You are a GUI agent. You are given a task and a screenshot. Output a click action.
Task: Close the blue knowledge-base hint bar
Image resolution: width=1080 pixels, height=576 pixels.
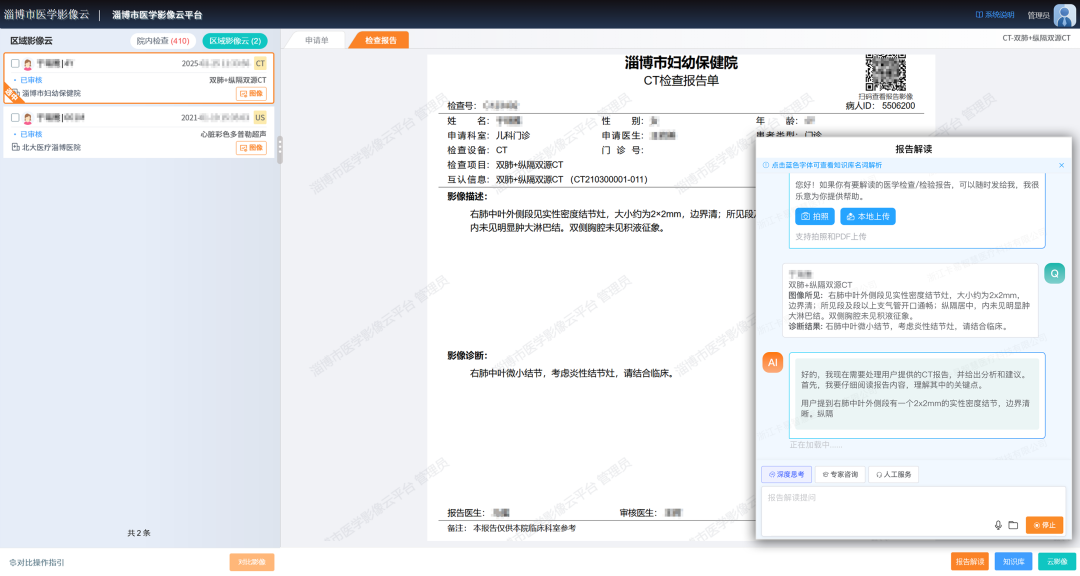click(1061, 165)
